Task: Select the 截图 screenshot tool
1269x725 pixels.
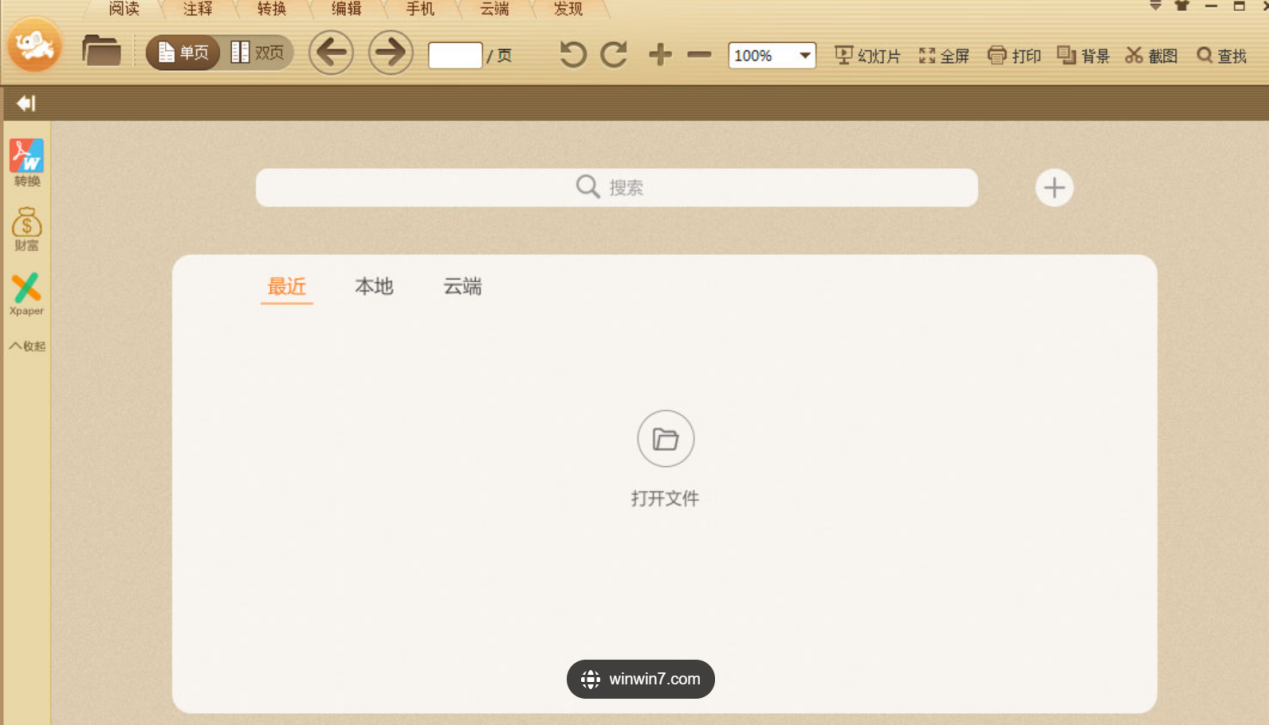Action: point(1149,55)
